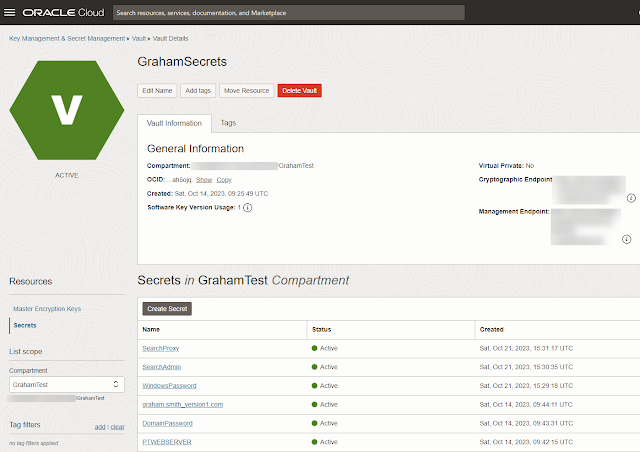640x452 pixels.
Task: Select Secrets in Resources list
Action: pyautogui.click(x=25, y=325)
